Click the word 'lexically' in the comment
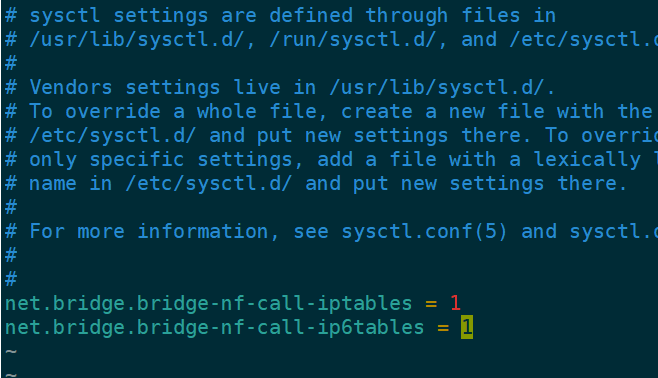 click(588, 160)
